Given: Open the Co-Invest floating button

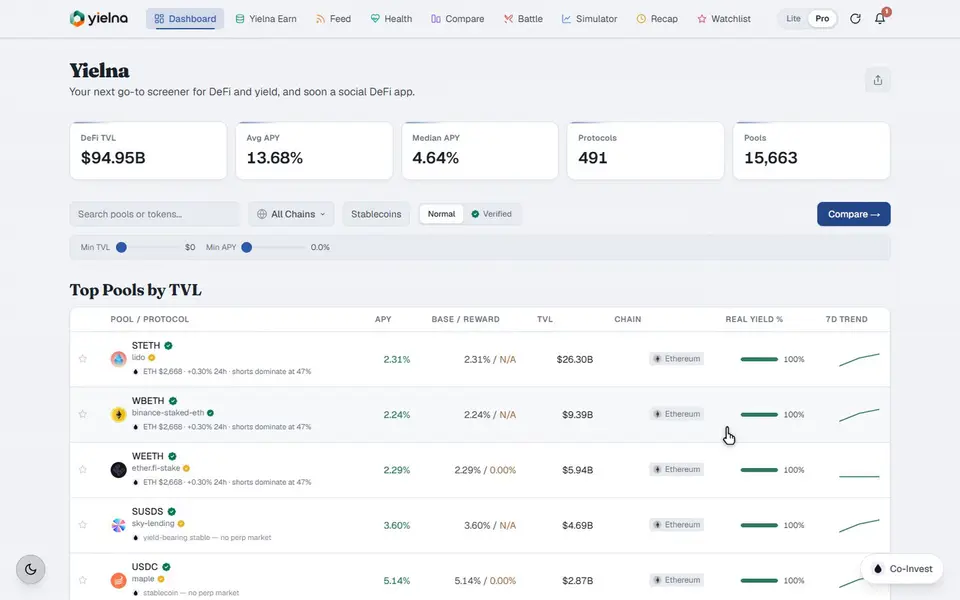Looking at the screenshot, I should [902, 569].
